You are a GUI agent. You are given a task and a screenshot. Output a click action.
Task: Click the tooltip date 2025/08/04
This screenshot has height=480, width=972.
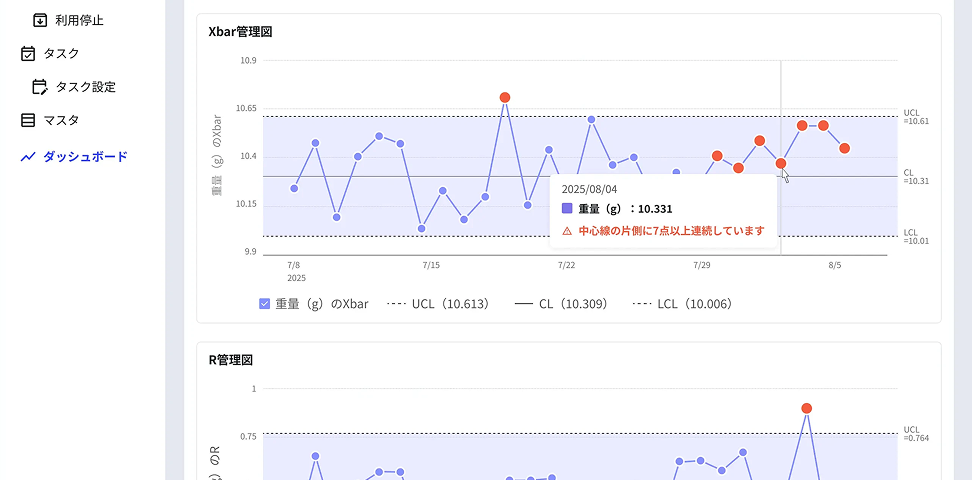pyautogui.click(x=590, y=189)
